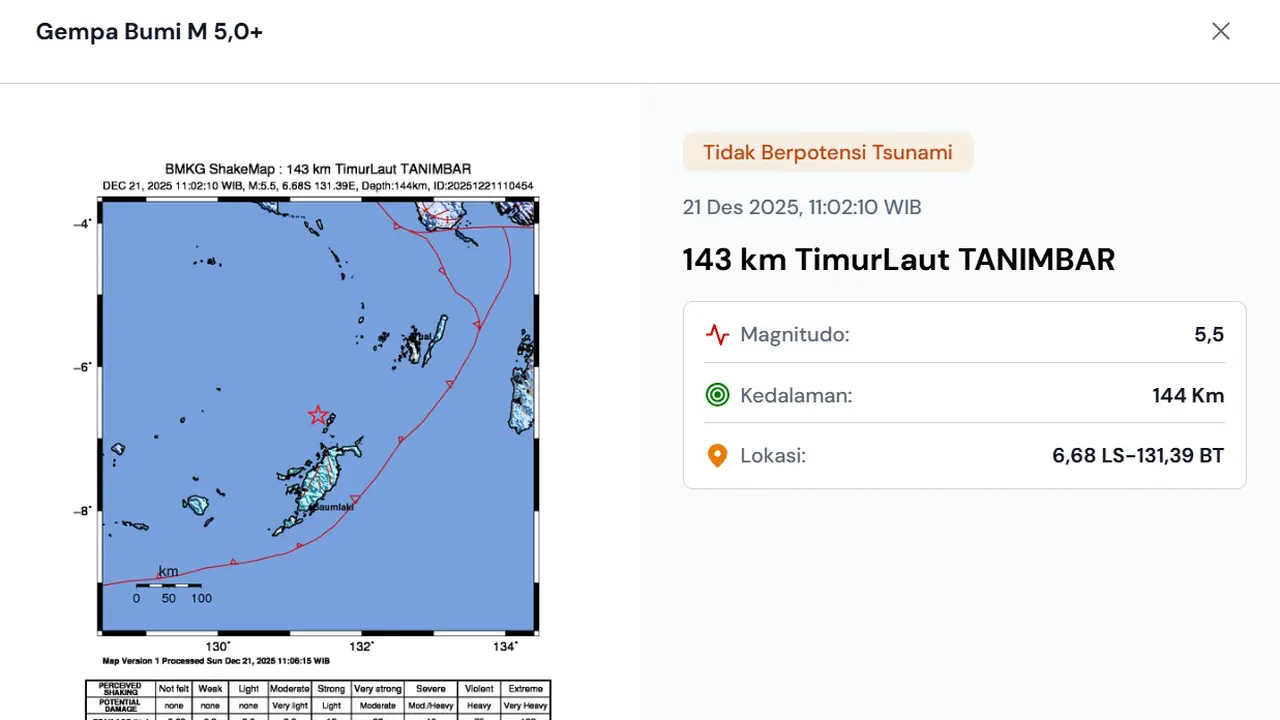Click the Map Version 1 Processed caption

[x=216, y=661]
